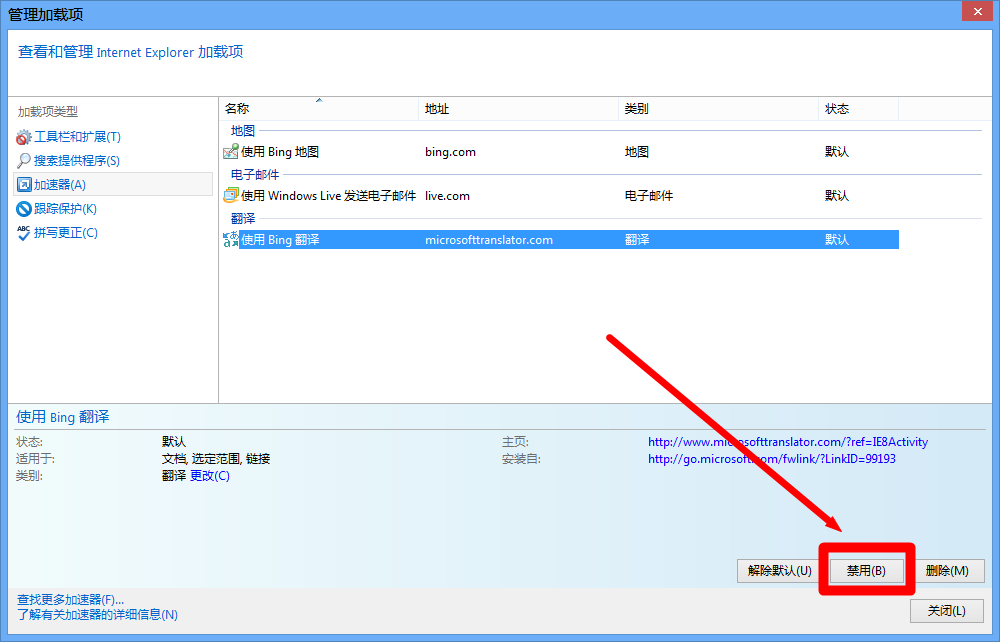Click 默认 status of Windows Live row
Image resolution: width=1000 pixels, height=642 pixels.
coord(837,196)
